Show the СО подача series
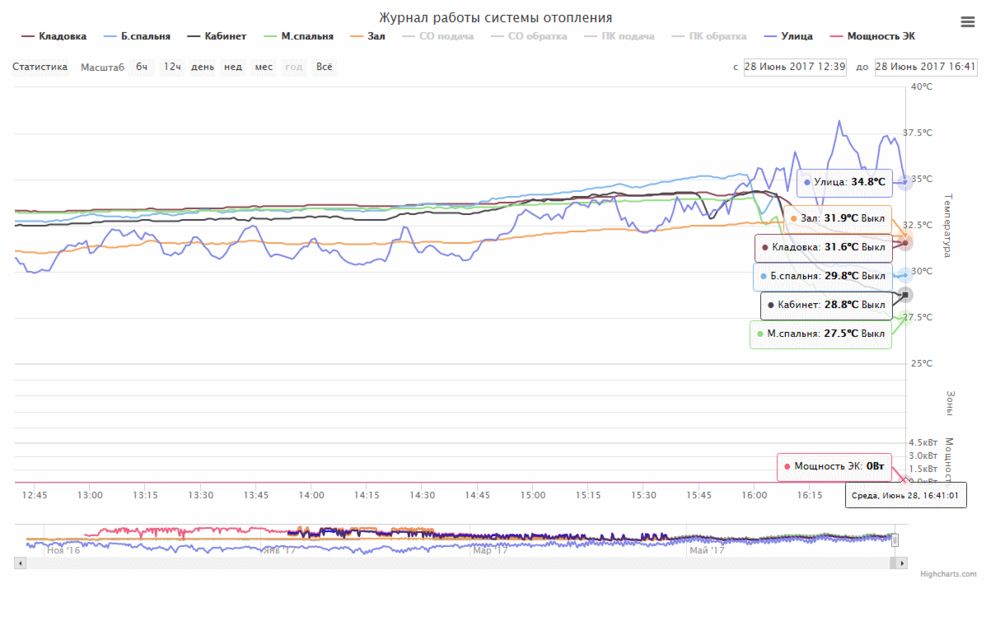 tap(441, 36)
